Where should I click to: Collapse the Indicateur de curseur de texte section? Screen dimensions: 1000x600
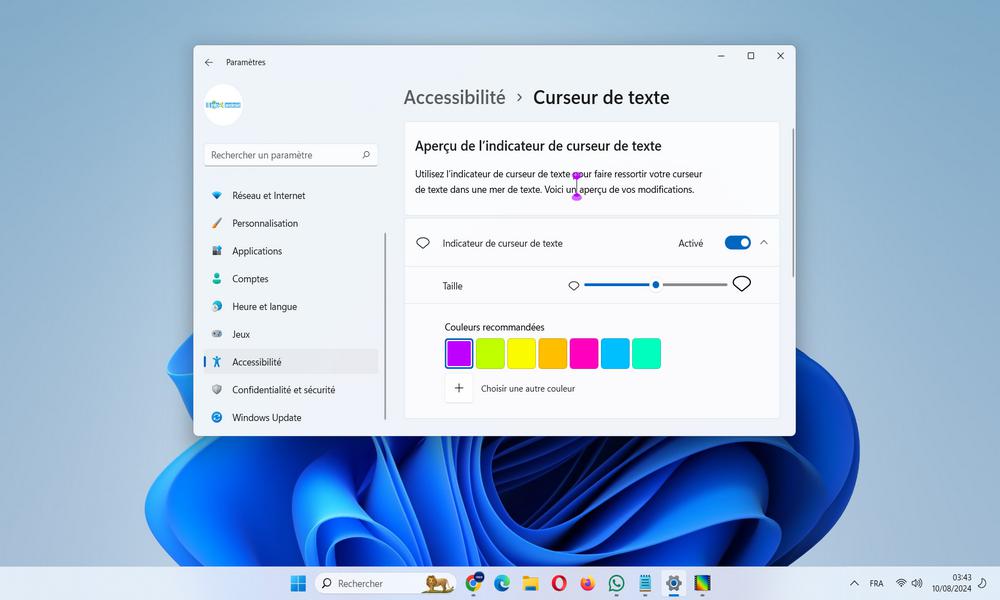[764, 243]
